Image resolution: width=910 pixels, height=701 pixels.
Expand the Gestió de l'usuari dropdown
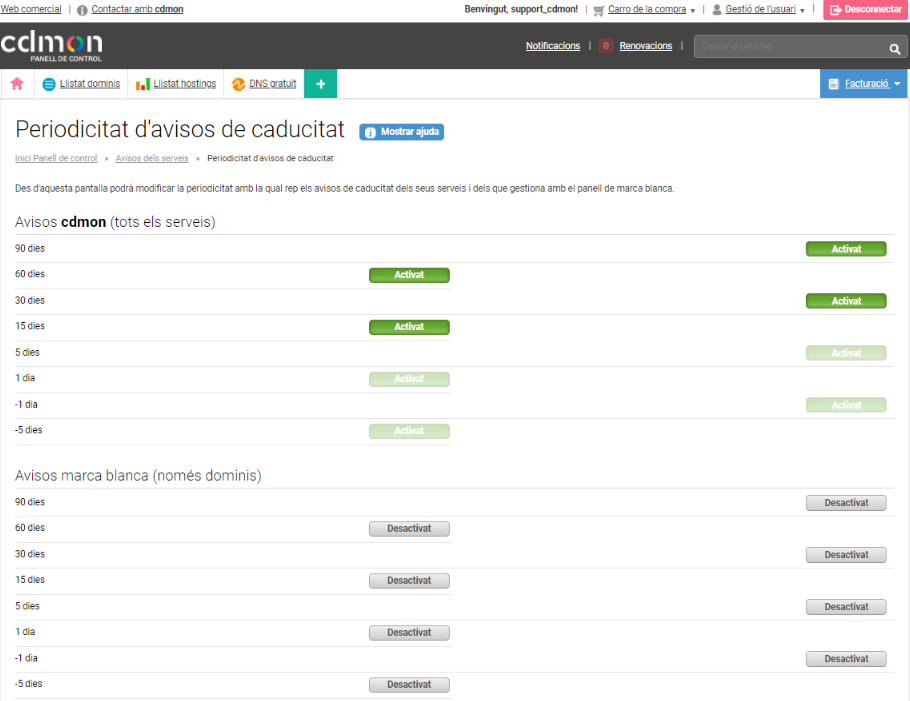pos(802,11)
